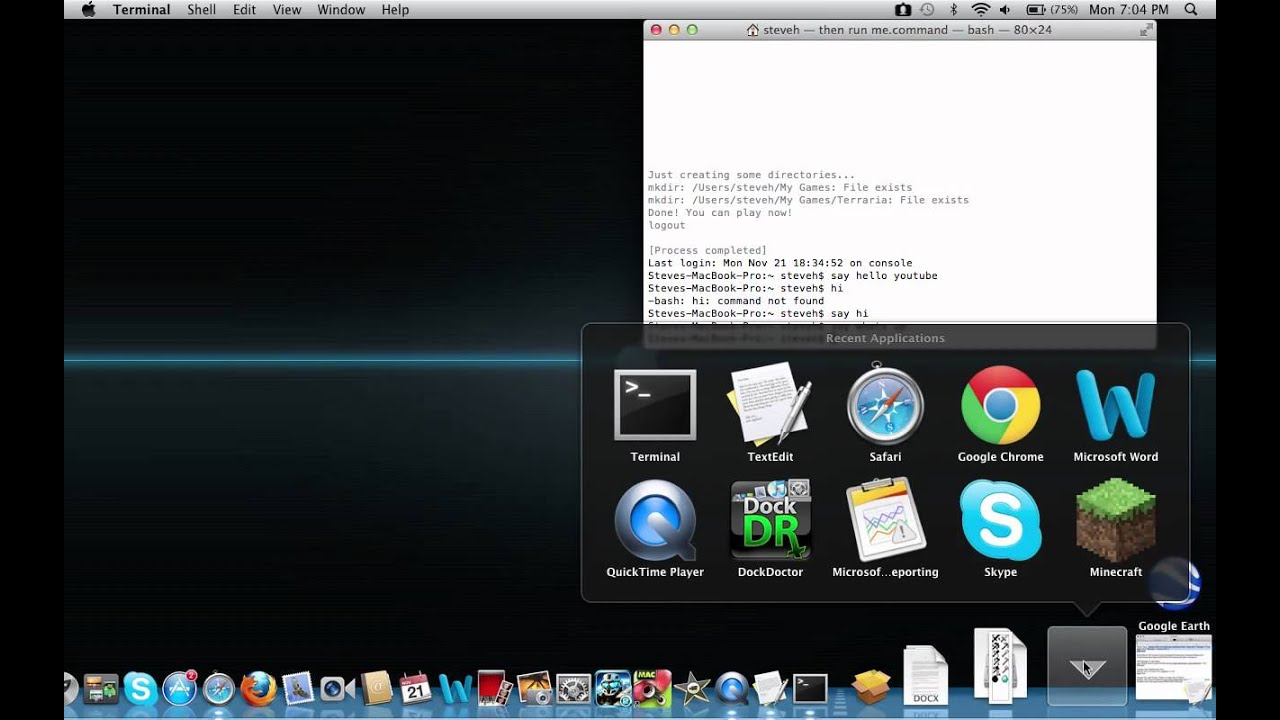This screenshot has width=1280, height=720.
Task: Collapse the Recent Applications stack in Dock
Action: click(1087, 666)
